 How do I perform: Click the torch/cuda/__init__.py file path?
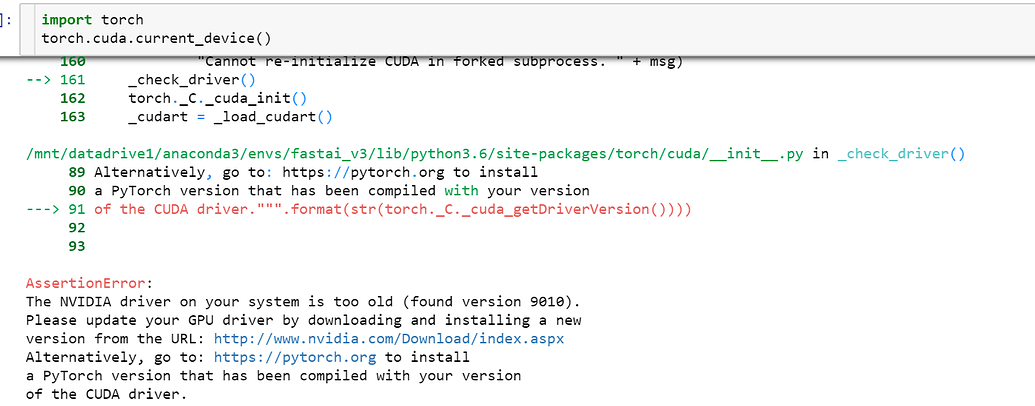(416, 153)
